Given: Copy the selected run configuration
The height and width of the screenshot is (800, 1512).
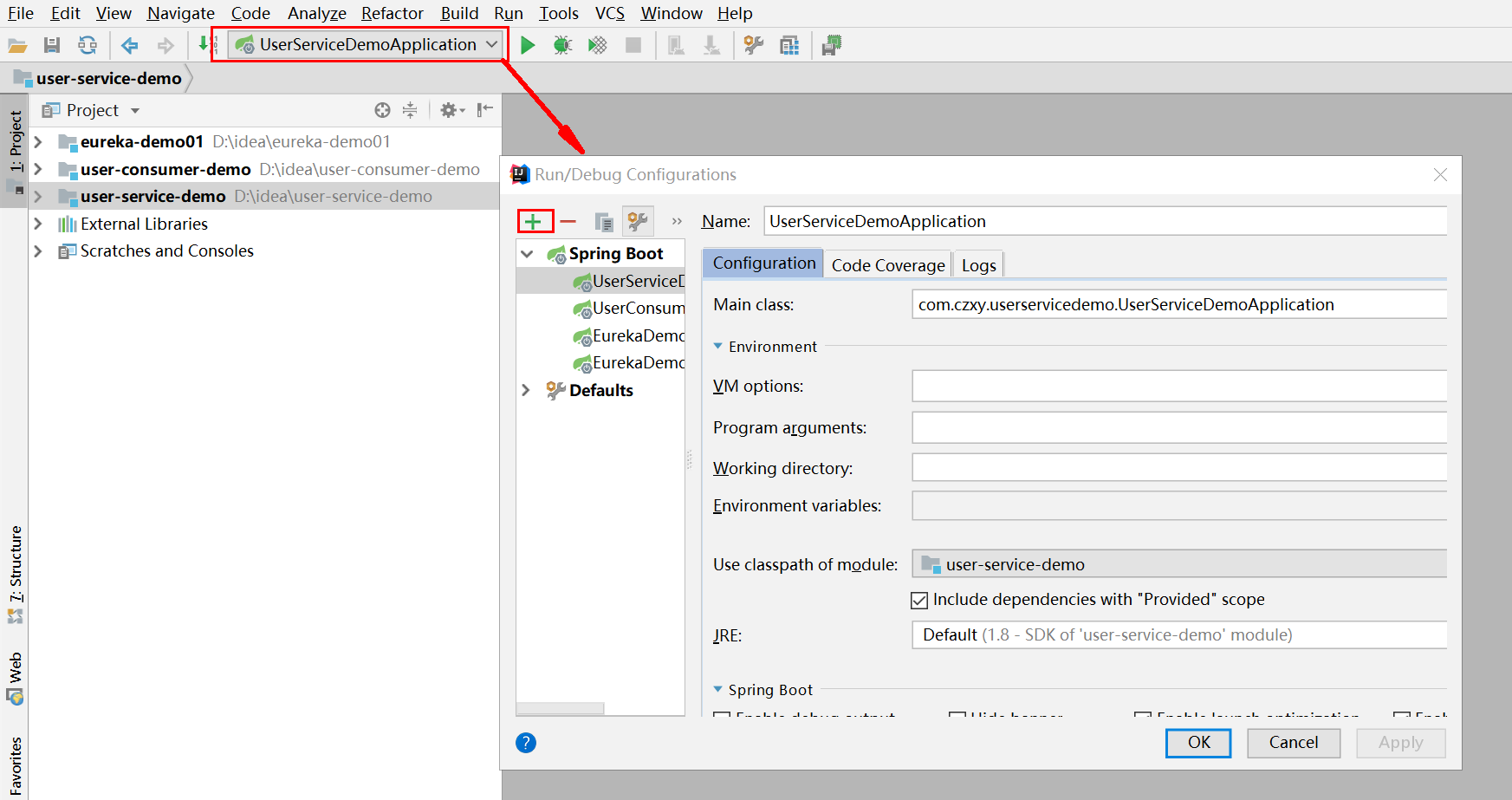Looking at the screenshot, I should [604, 222].
